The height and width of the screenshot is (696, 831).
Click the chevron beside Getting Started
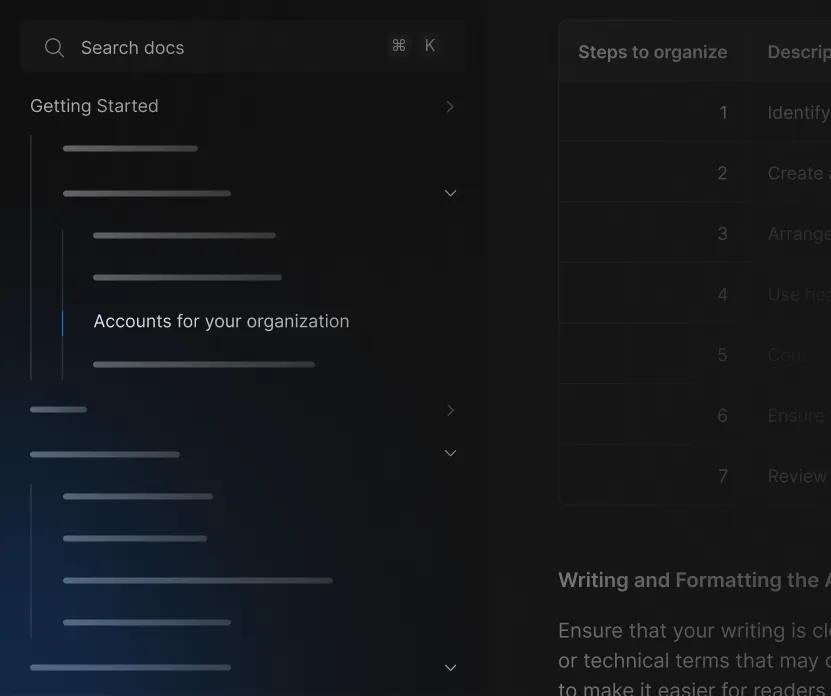450,107
